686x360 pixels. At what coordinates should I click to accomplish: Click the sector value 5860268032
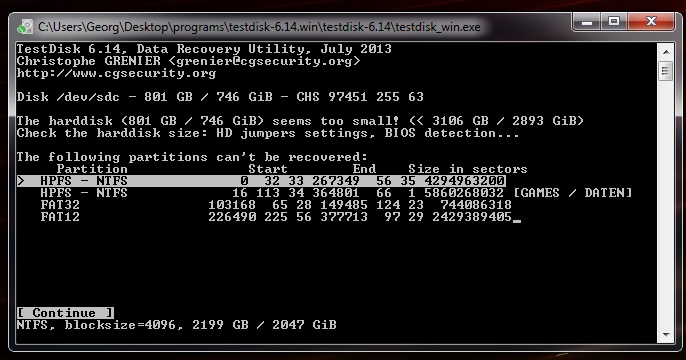coord(464,193)
